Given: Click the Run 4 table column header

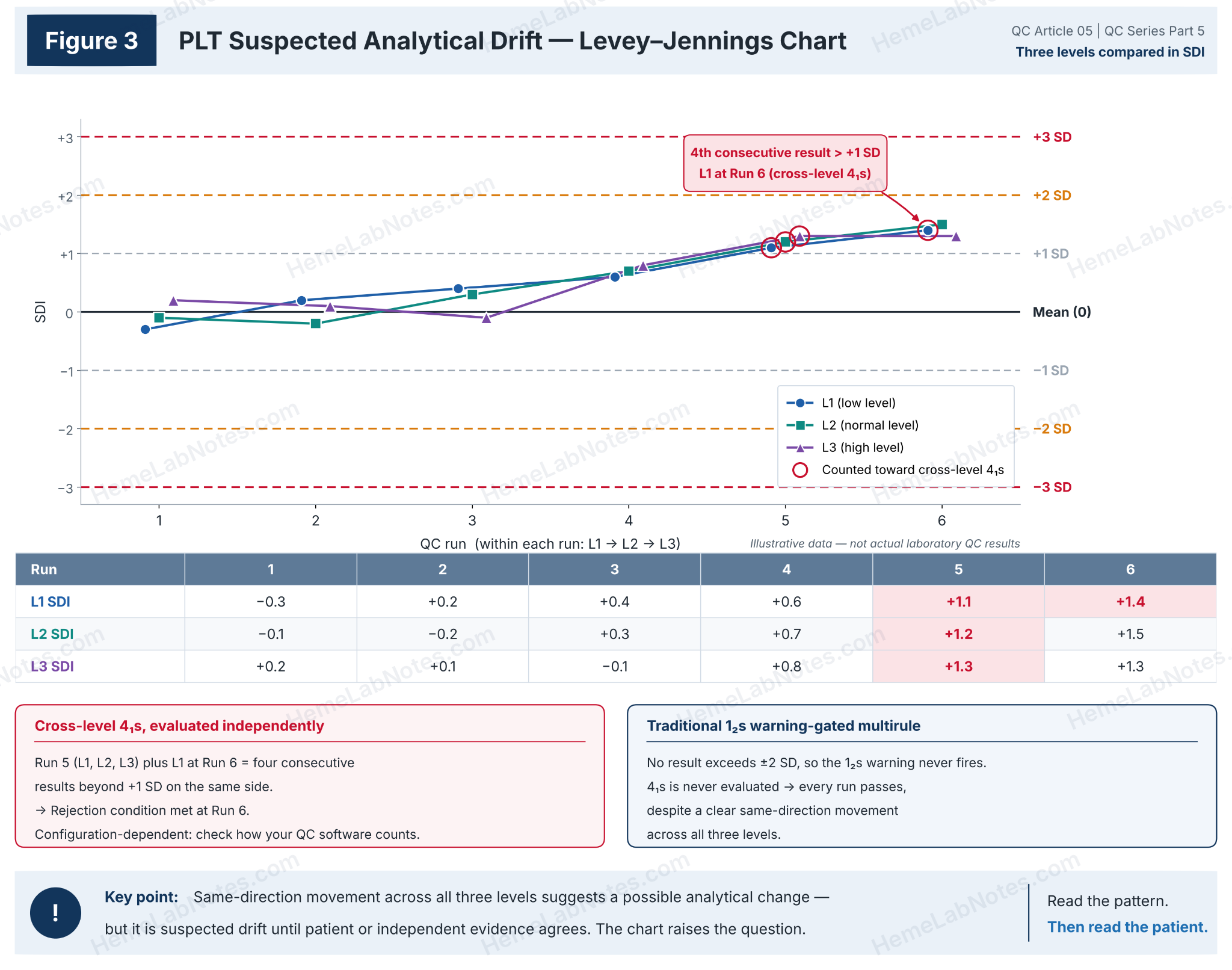Looking at the screenshot, I should click(x=786, y=569).
